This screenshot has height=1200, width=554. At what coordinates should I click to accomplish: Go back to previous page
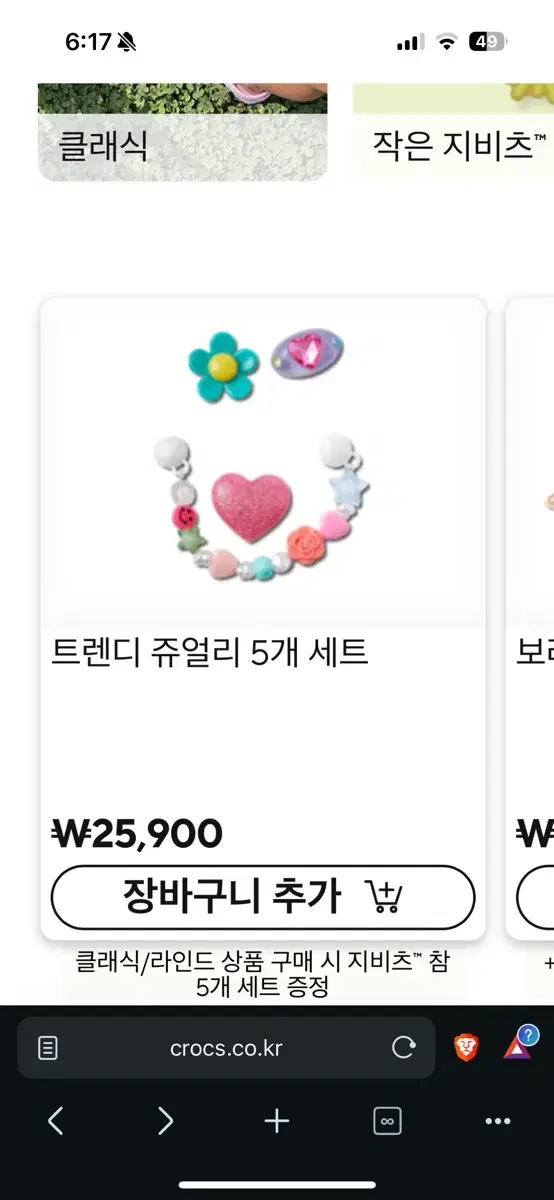(x=56, y=1121)
